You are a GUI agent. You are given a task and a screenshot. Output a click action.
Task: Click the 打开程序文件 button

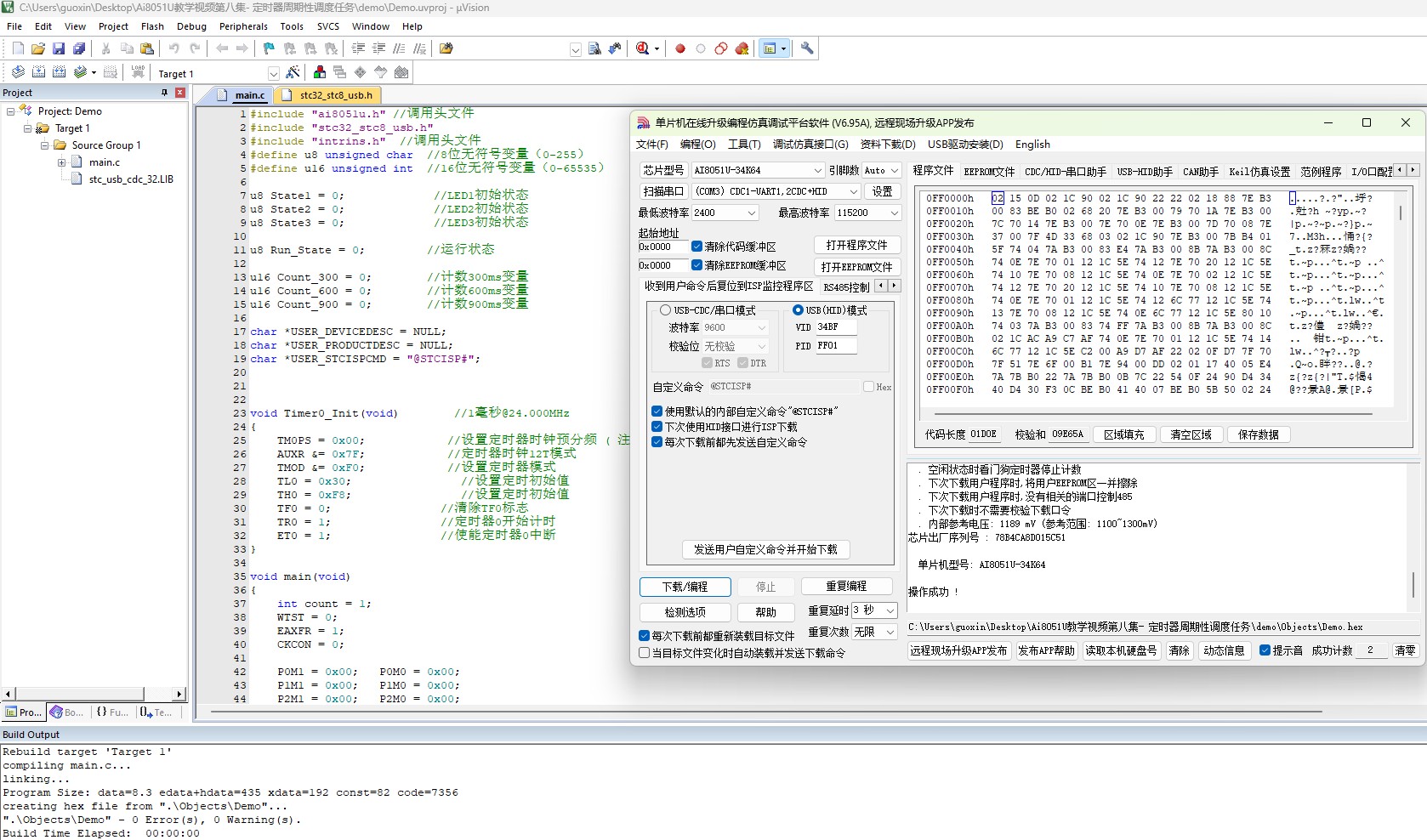[x=856, y=245]
